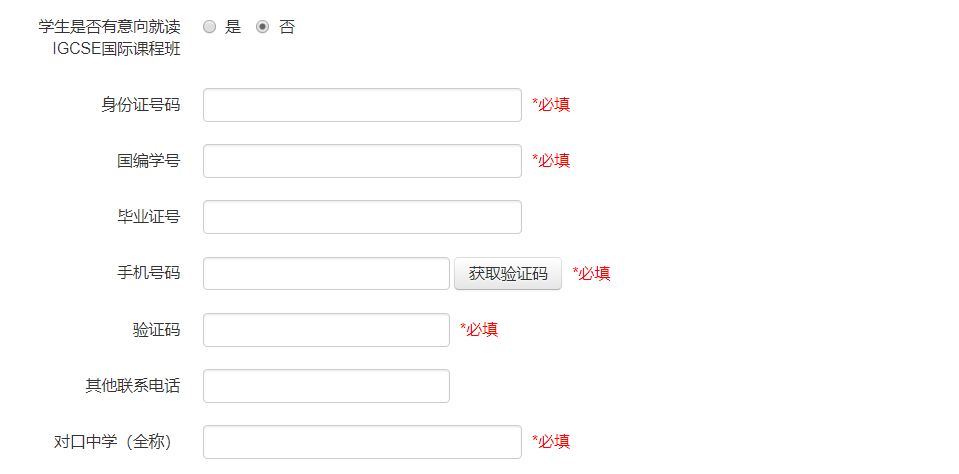Focus the 手机号码 input box
The image size is (959, 474).
(x=326, y=274)
